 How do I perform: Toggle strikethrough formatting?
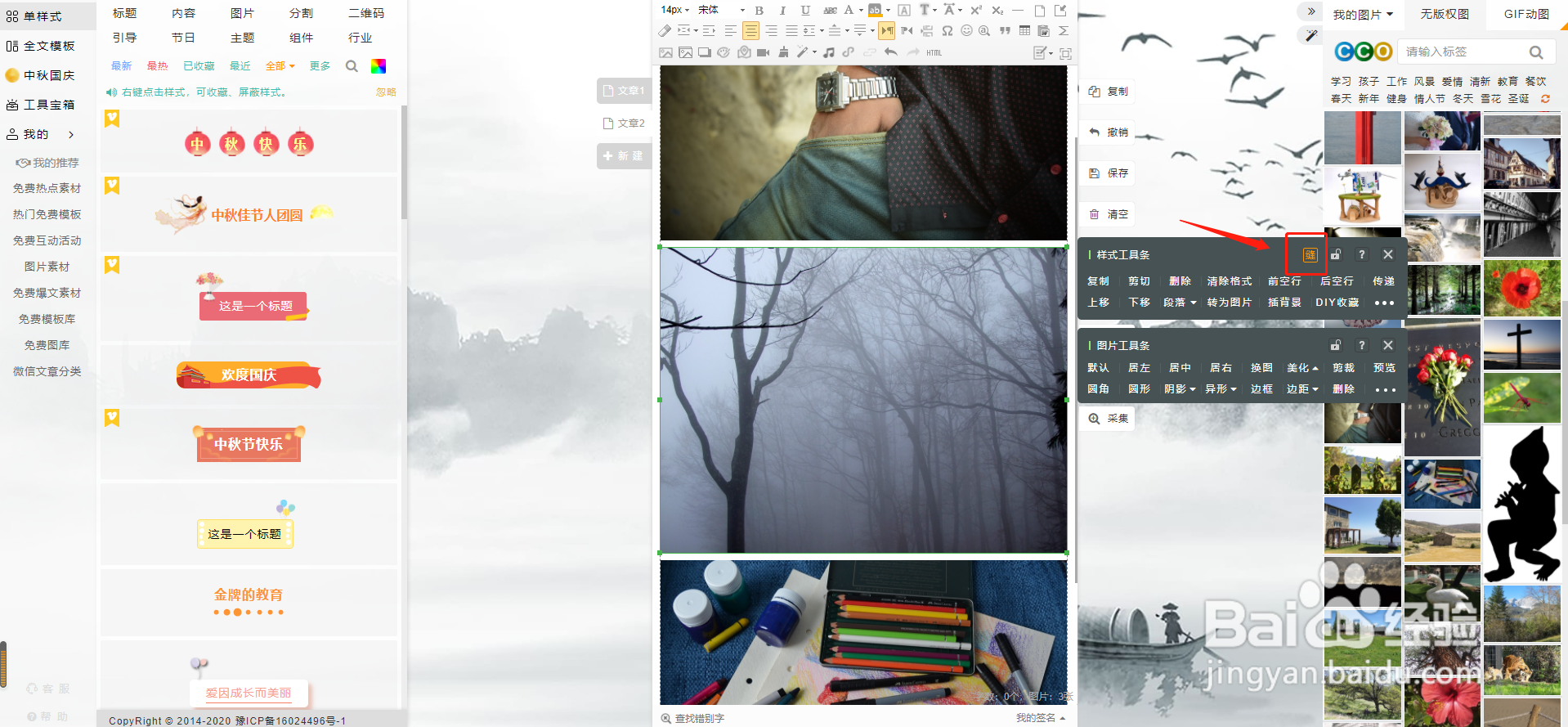830,11
